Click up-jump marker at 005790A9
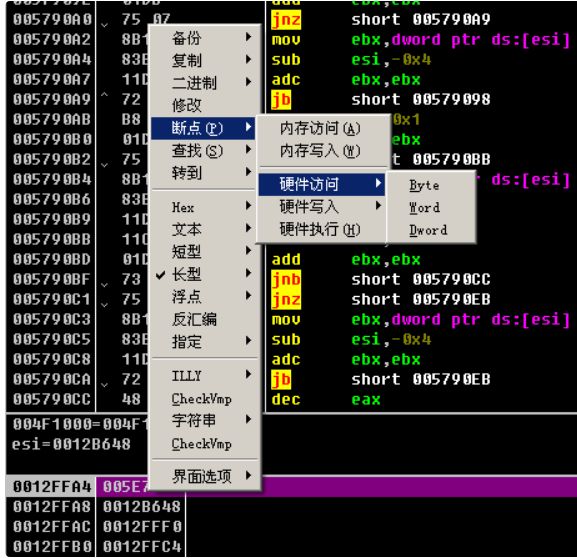Image resolution: width=577 pixels, height=558 pixels. pyautogui.click(x=105, y=95)
